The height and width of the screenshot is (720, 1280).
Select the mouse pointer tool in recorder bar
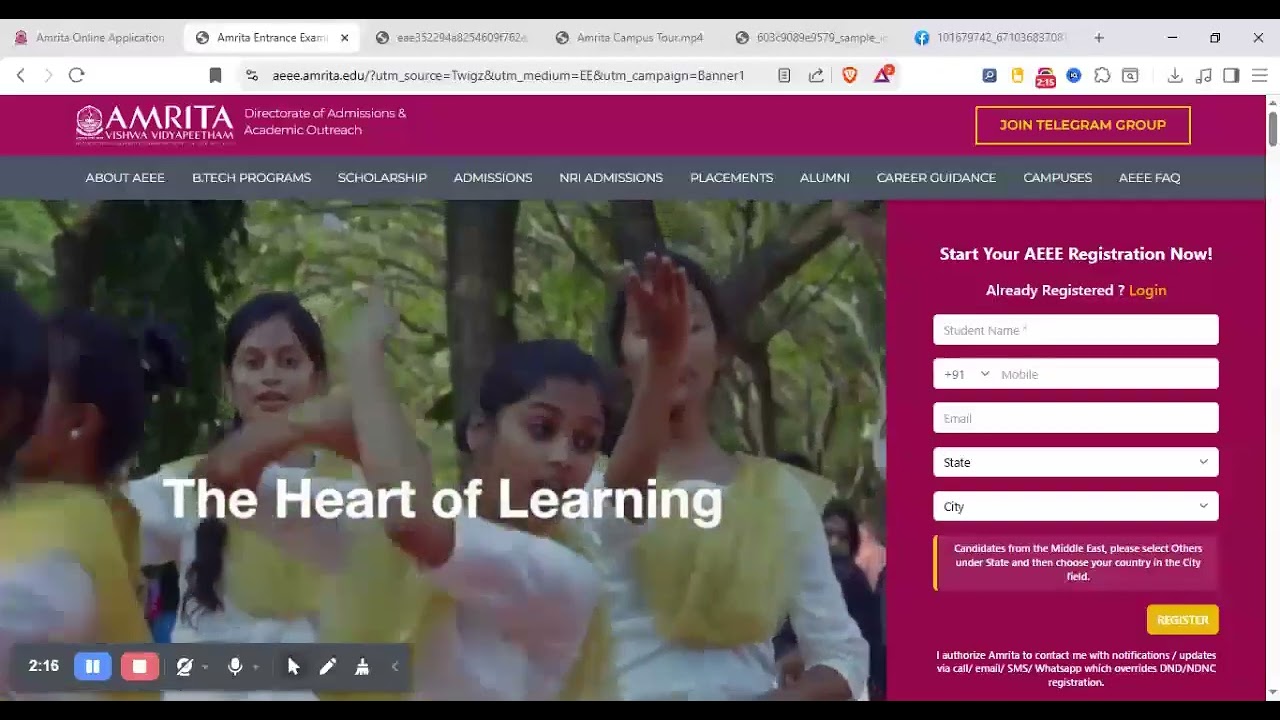[x=293, y=666]
